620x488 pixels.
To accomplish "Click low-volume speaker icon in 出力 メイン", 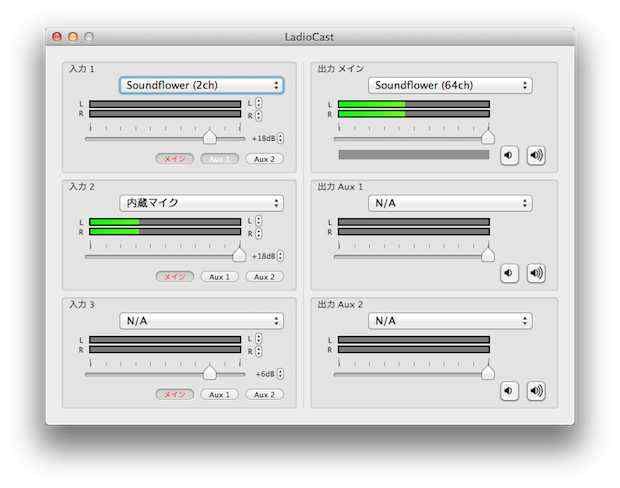I will pyautogui.click(x=509, y=155).
